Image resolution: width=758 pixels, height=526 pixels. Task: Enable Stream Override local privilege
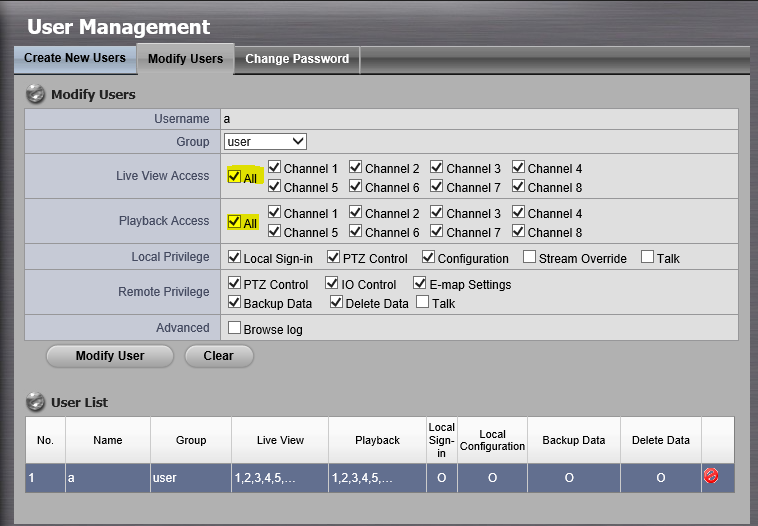(x=530, y=258)
